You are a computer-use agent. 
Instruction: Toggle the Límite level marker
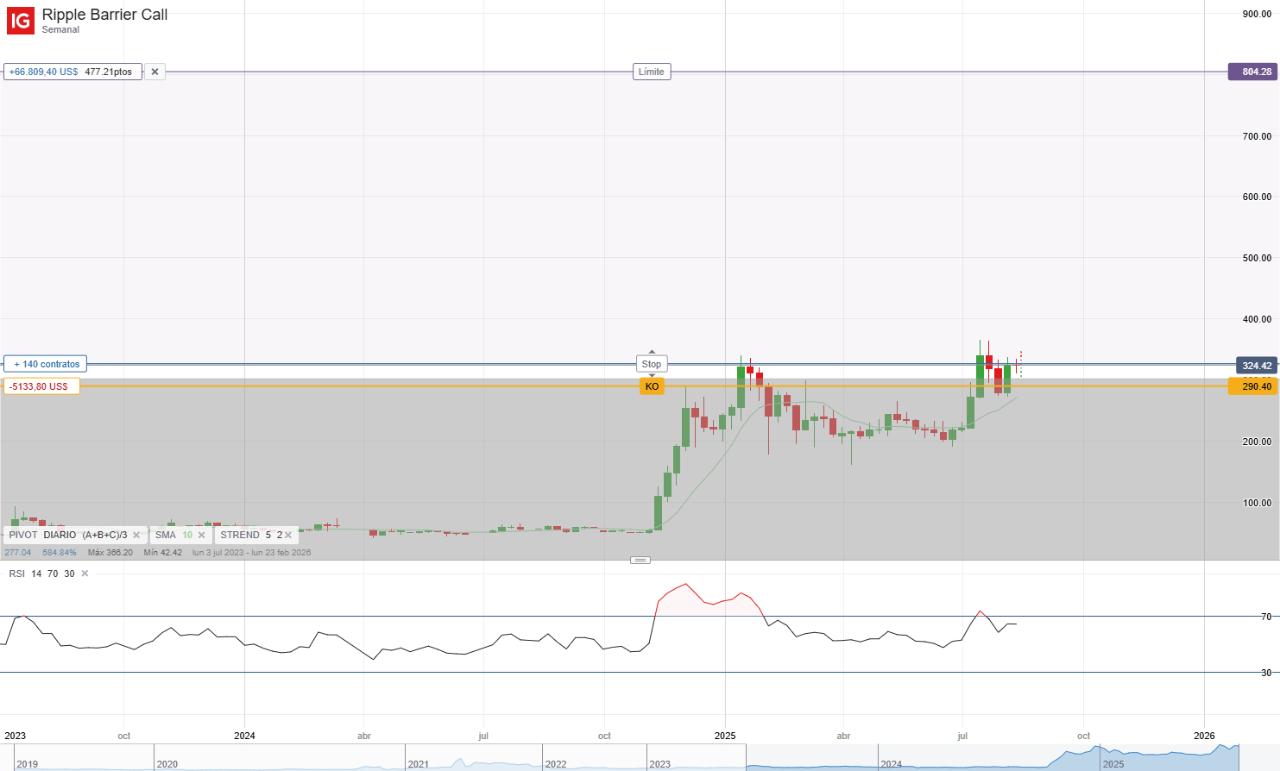pos(651,71)
